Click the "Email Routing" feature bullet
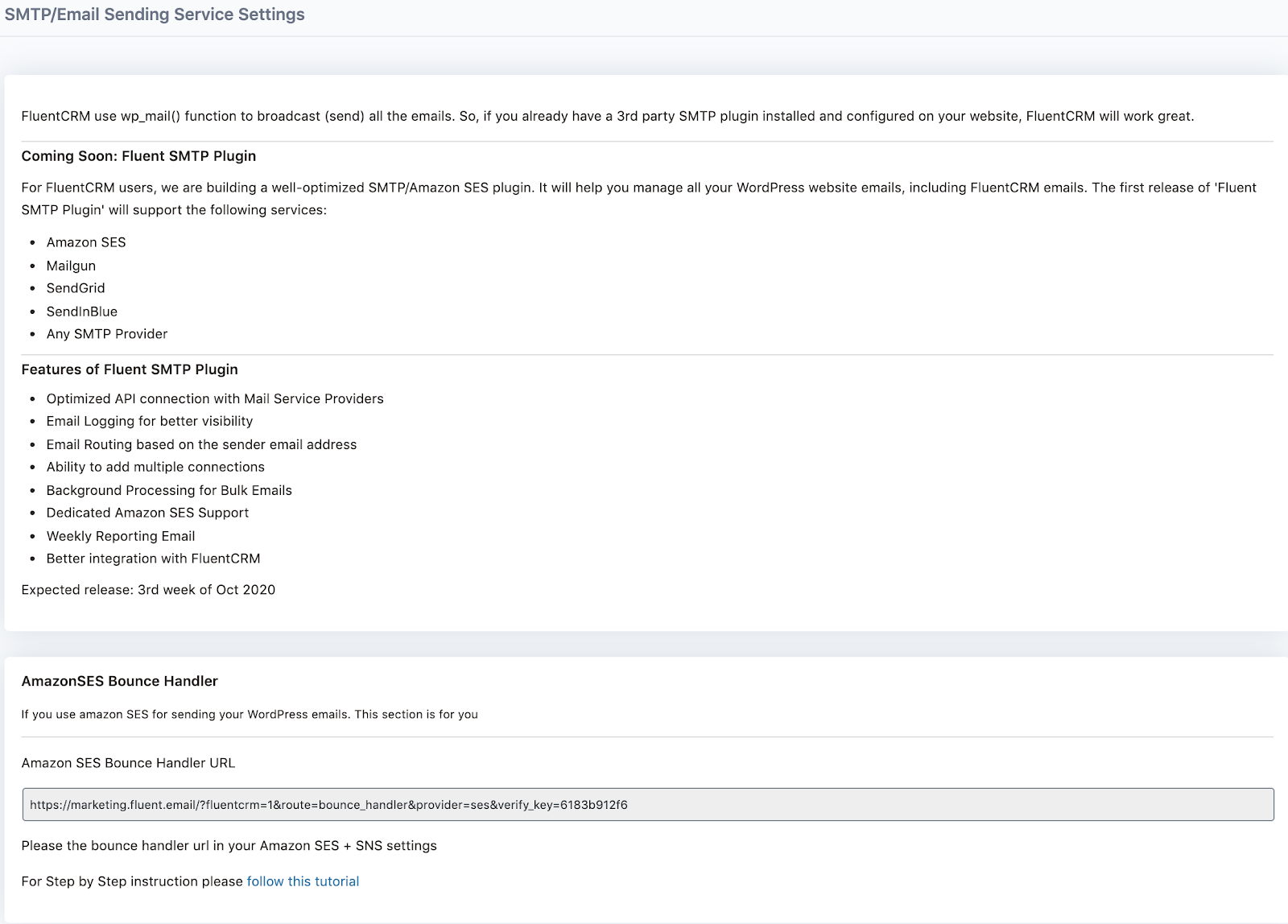 pyautogui.click(x=201, y=444)
